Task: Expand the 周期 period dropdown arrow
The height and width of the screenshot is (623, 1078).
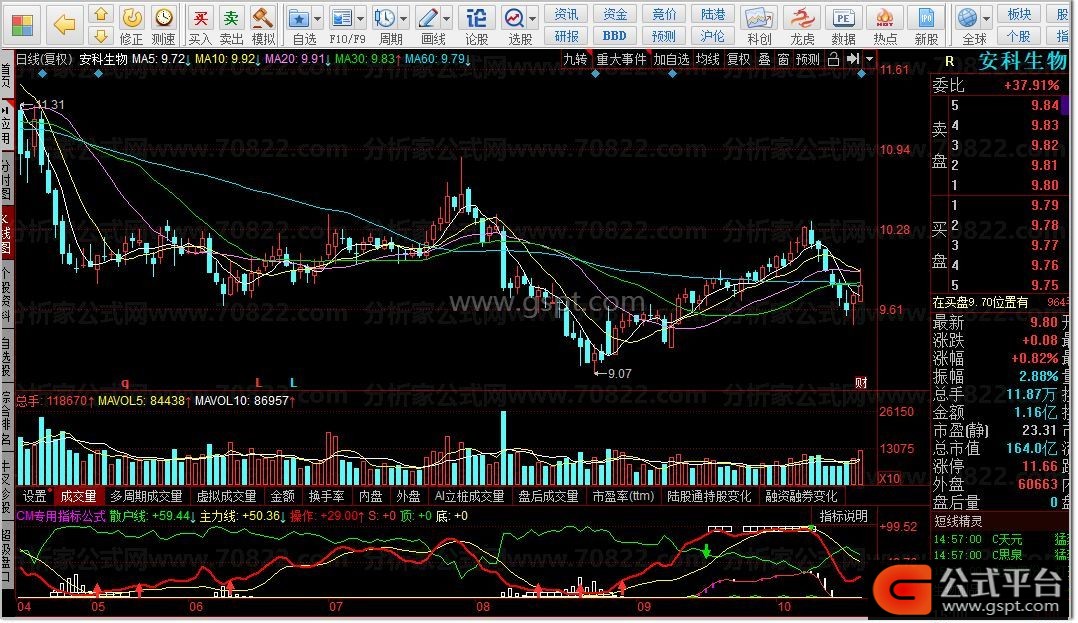Action: point(404,19)
